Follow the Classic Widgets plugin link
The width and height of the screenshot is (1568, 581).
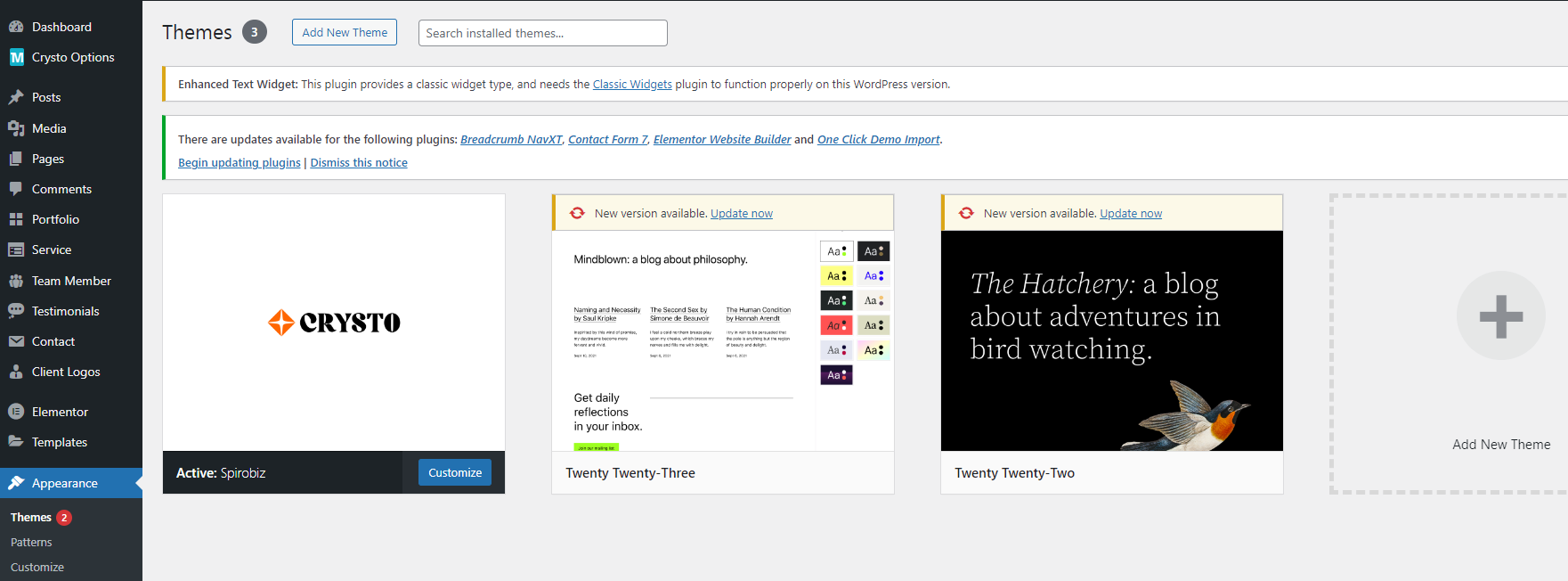pyautogui.click(x=632, y=85)
